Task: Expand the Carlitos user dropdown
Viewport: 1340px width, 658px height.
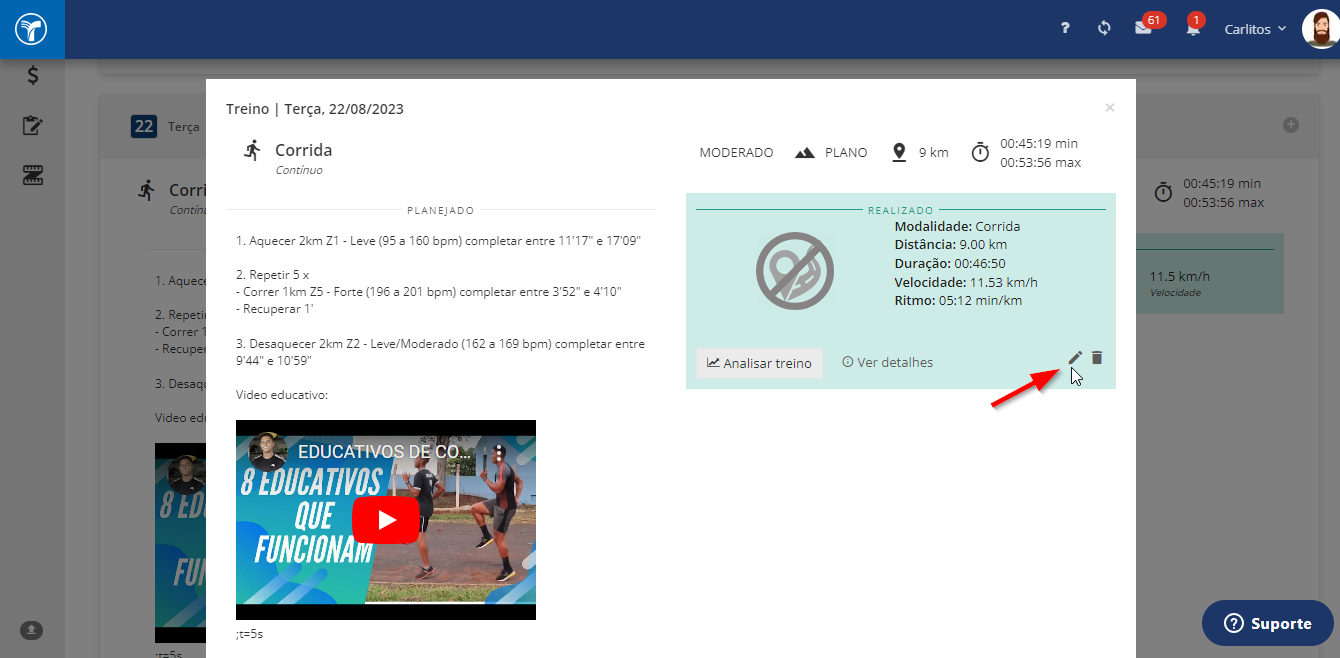Action: pos(1255,29)
